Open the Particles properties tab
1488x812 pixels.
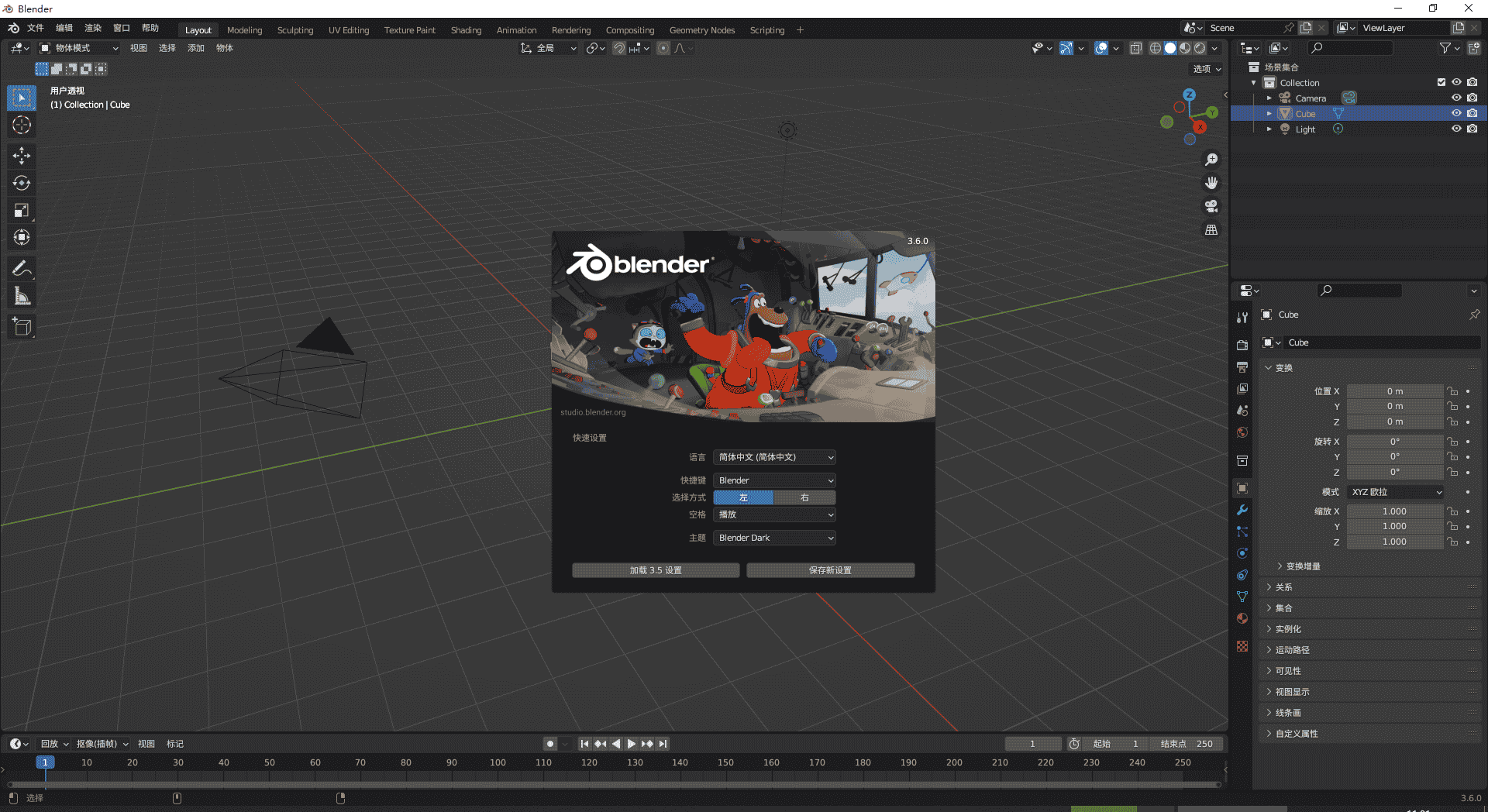pyautogui.click(x=1242, y=532)
